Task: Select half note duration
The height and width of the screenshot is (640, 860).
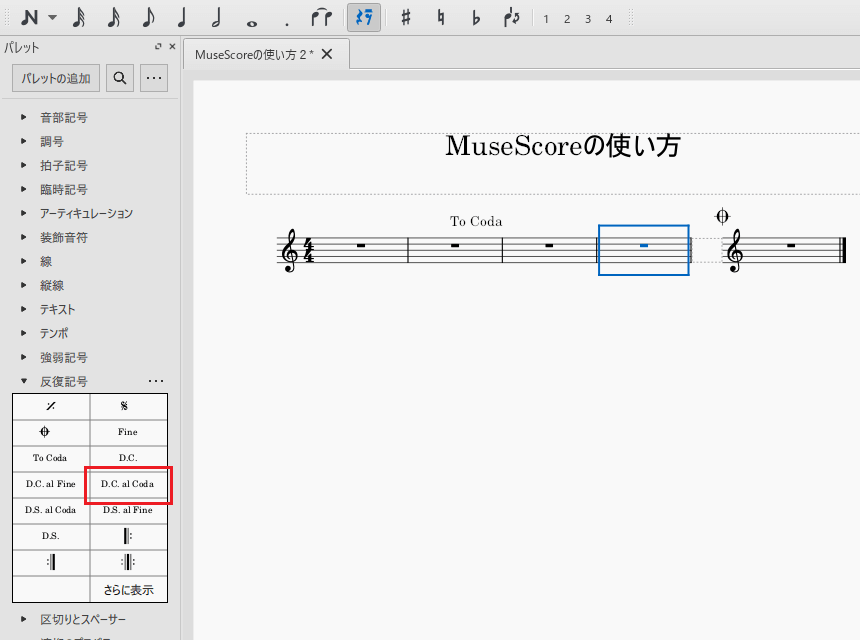Action: 217,18
